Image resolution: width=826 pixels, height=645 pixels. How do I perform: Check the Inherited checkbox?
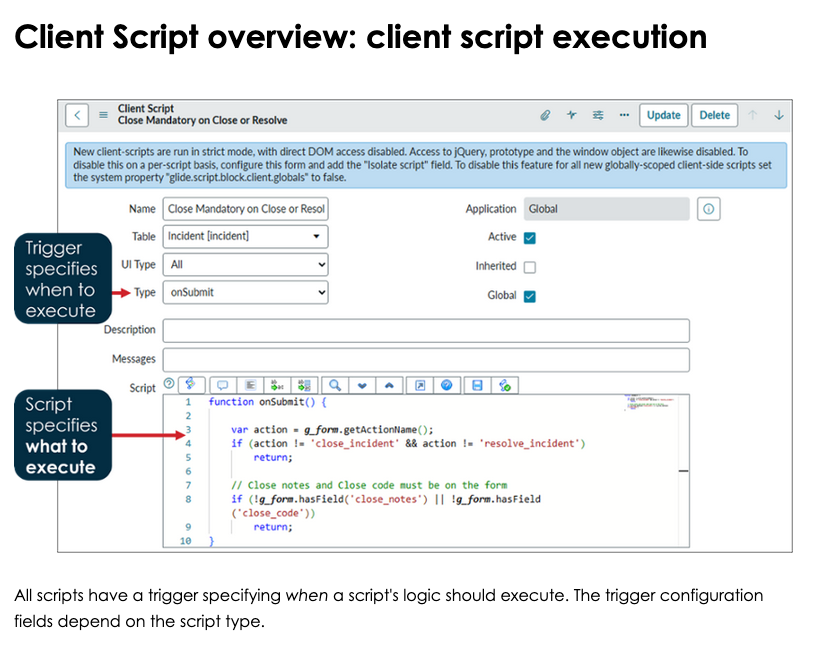[530, 267]
